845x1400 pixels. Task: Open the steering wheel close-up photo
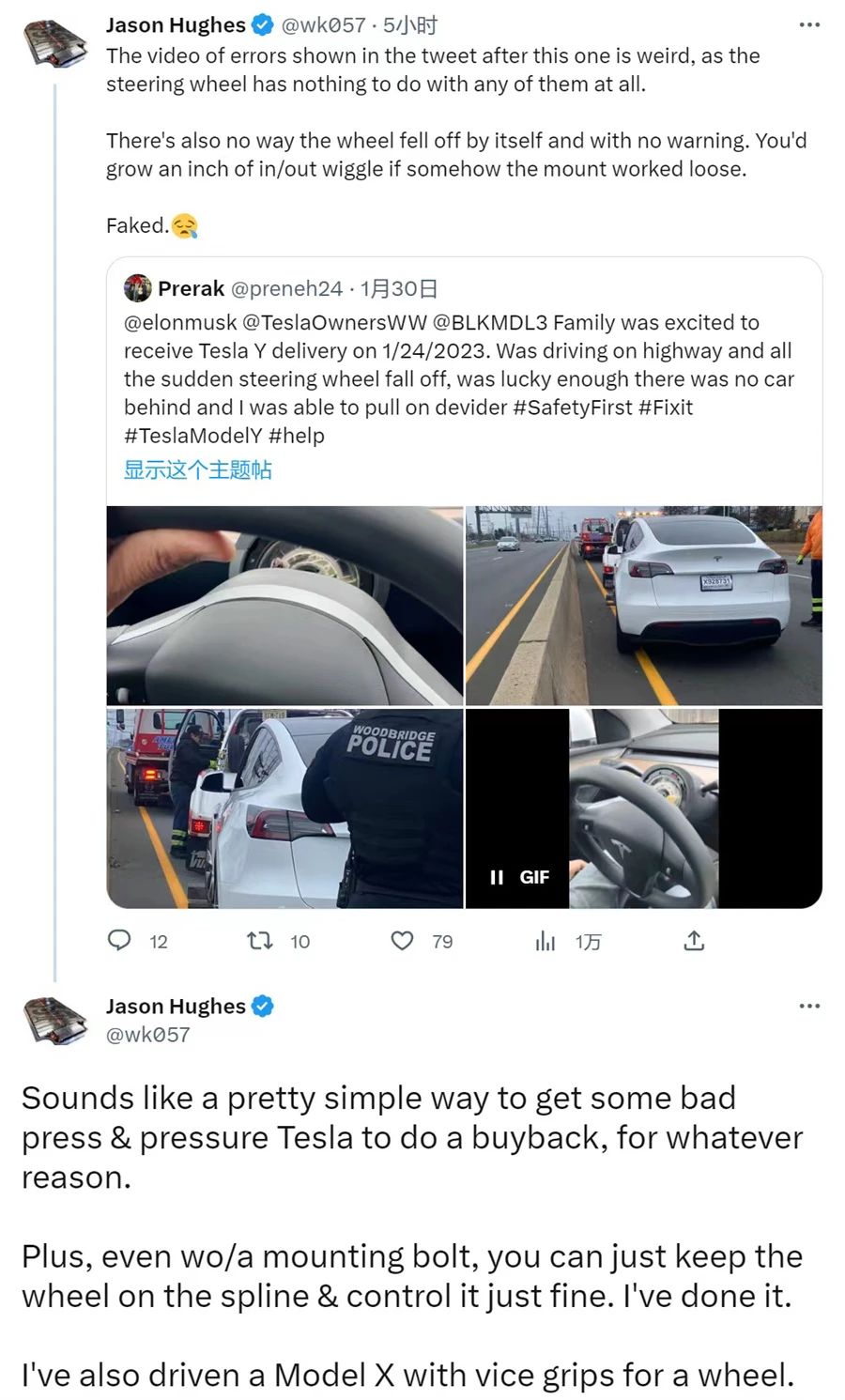[284, 606]
